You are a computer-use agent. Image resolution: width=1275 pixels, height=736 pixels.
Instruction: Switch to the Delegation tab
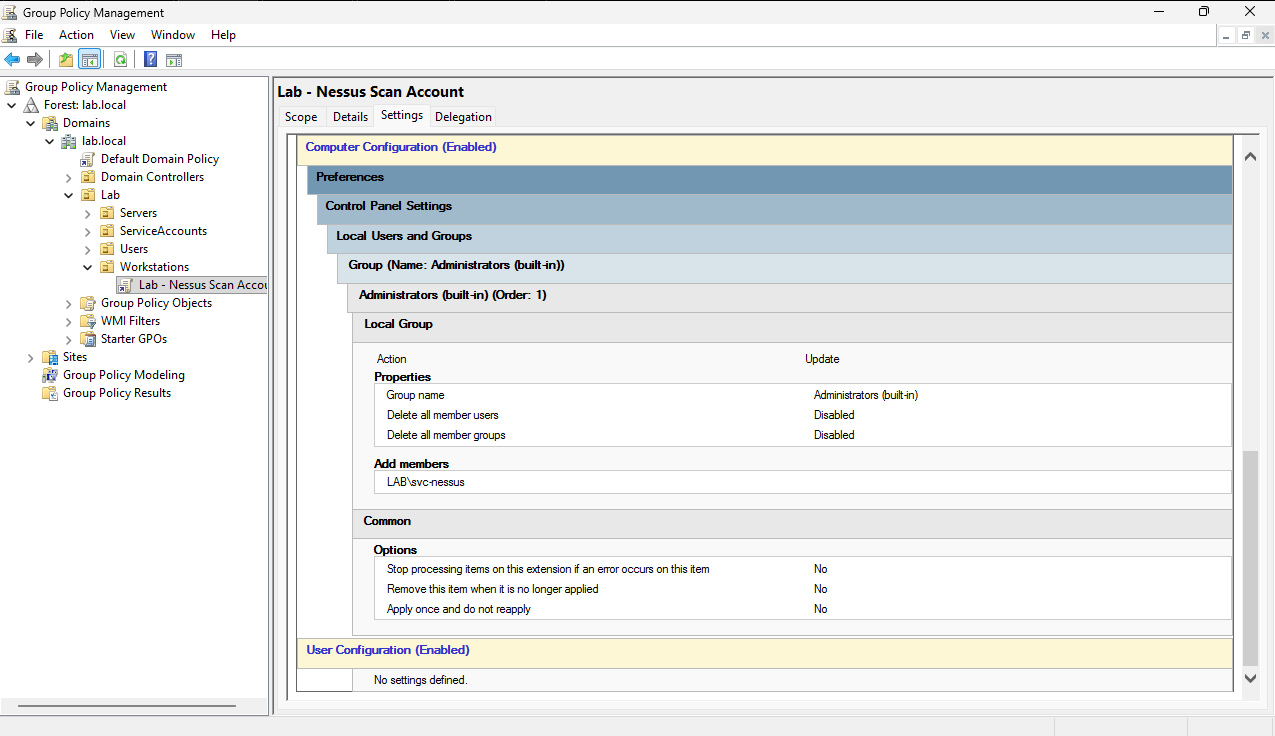point(463,117)
